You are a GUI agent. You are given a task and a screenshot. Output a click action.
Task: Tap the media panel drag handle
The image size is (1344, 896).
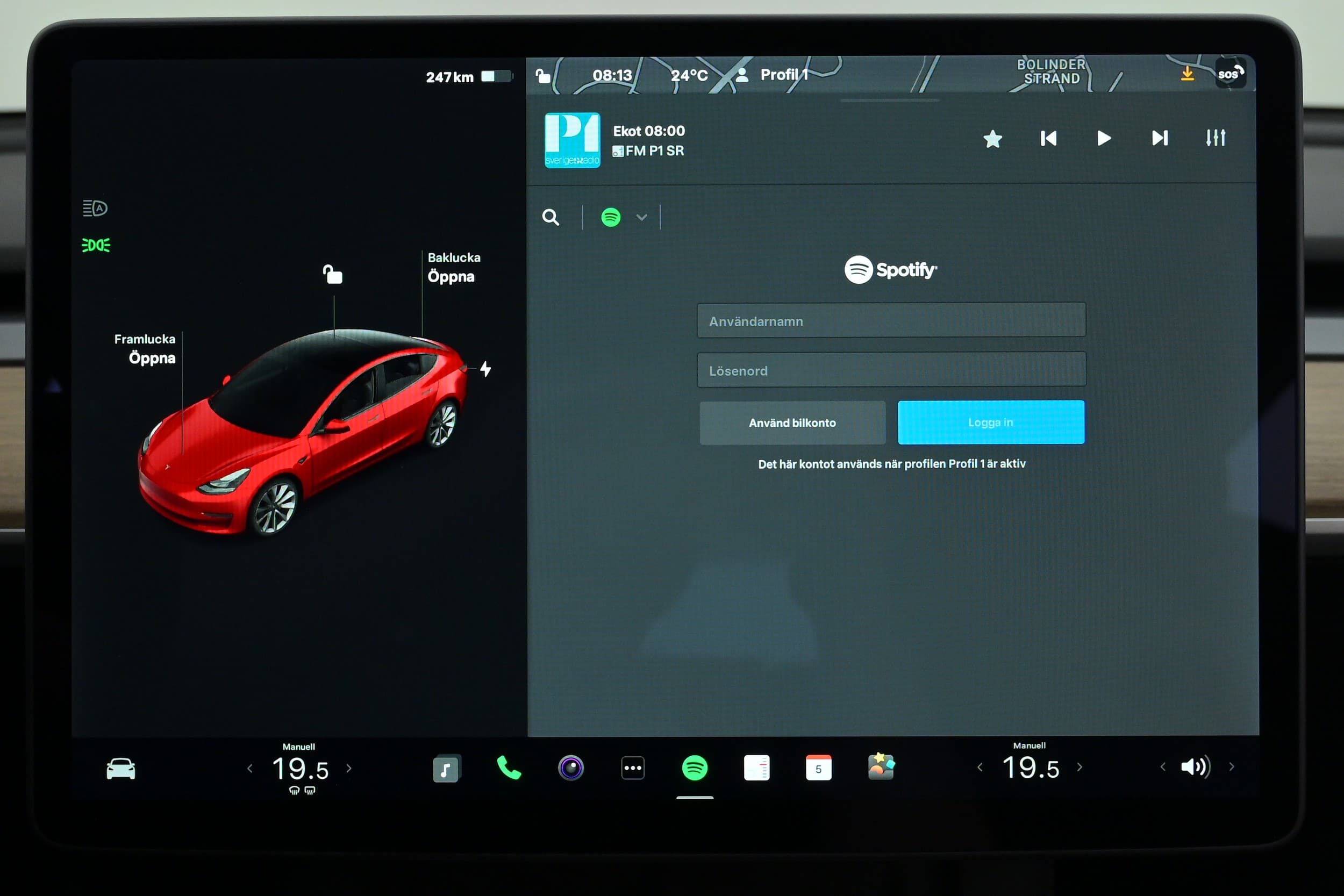(890, 101)
